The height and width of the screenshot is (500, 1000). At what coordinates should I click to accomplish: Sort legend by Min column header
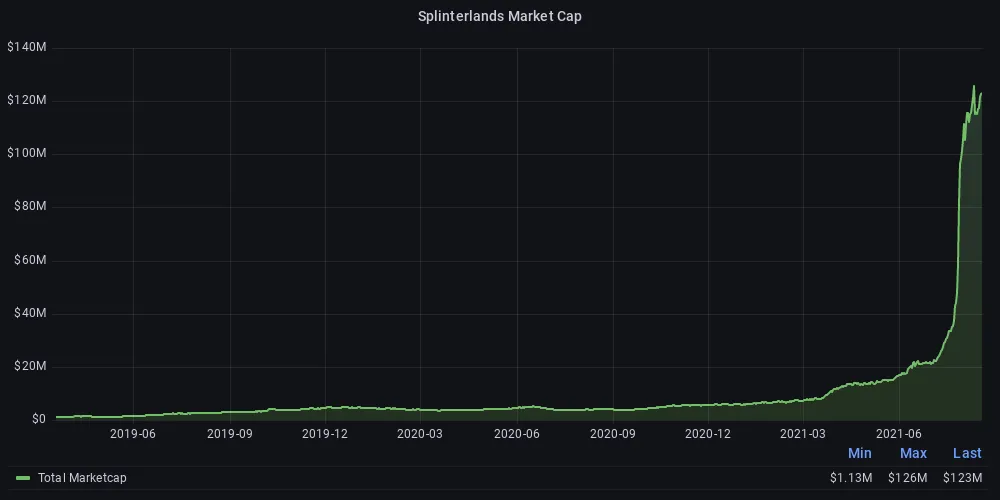[x=859, y=453]
